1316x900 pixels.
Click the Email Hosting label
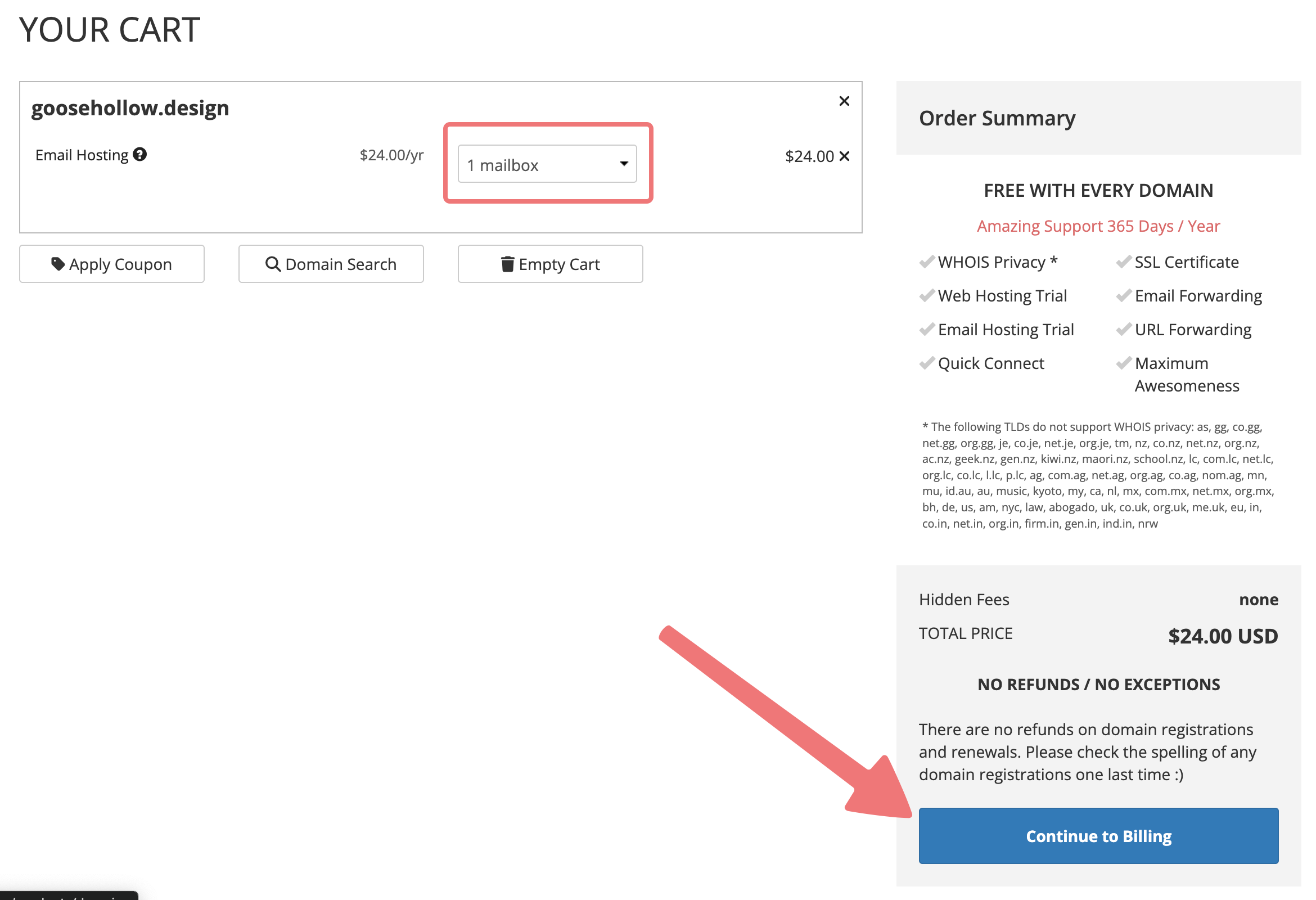[x=82, y=155]
